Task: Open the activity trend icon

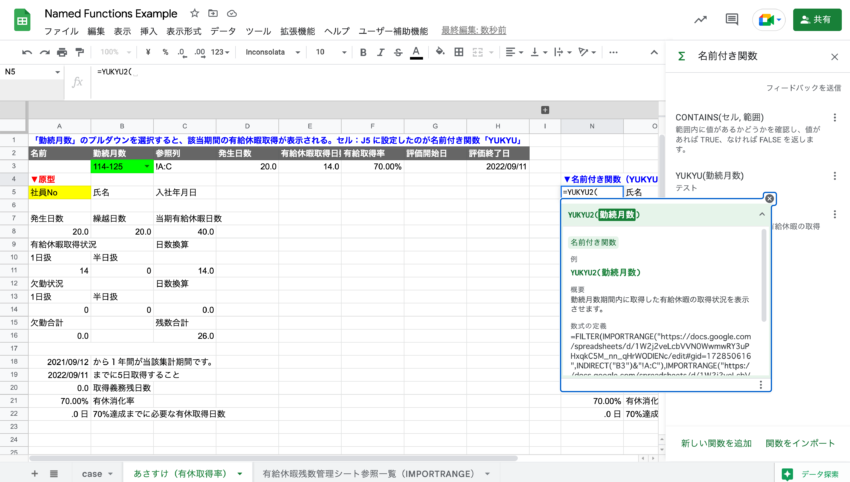Action: [x=700, y=20]
